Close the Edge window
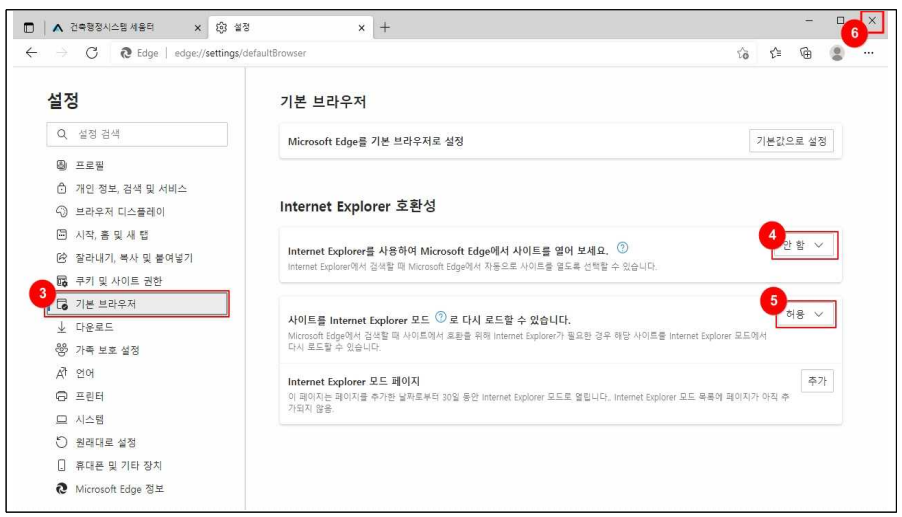 click(872, 21)
